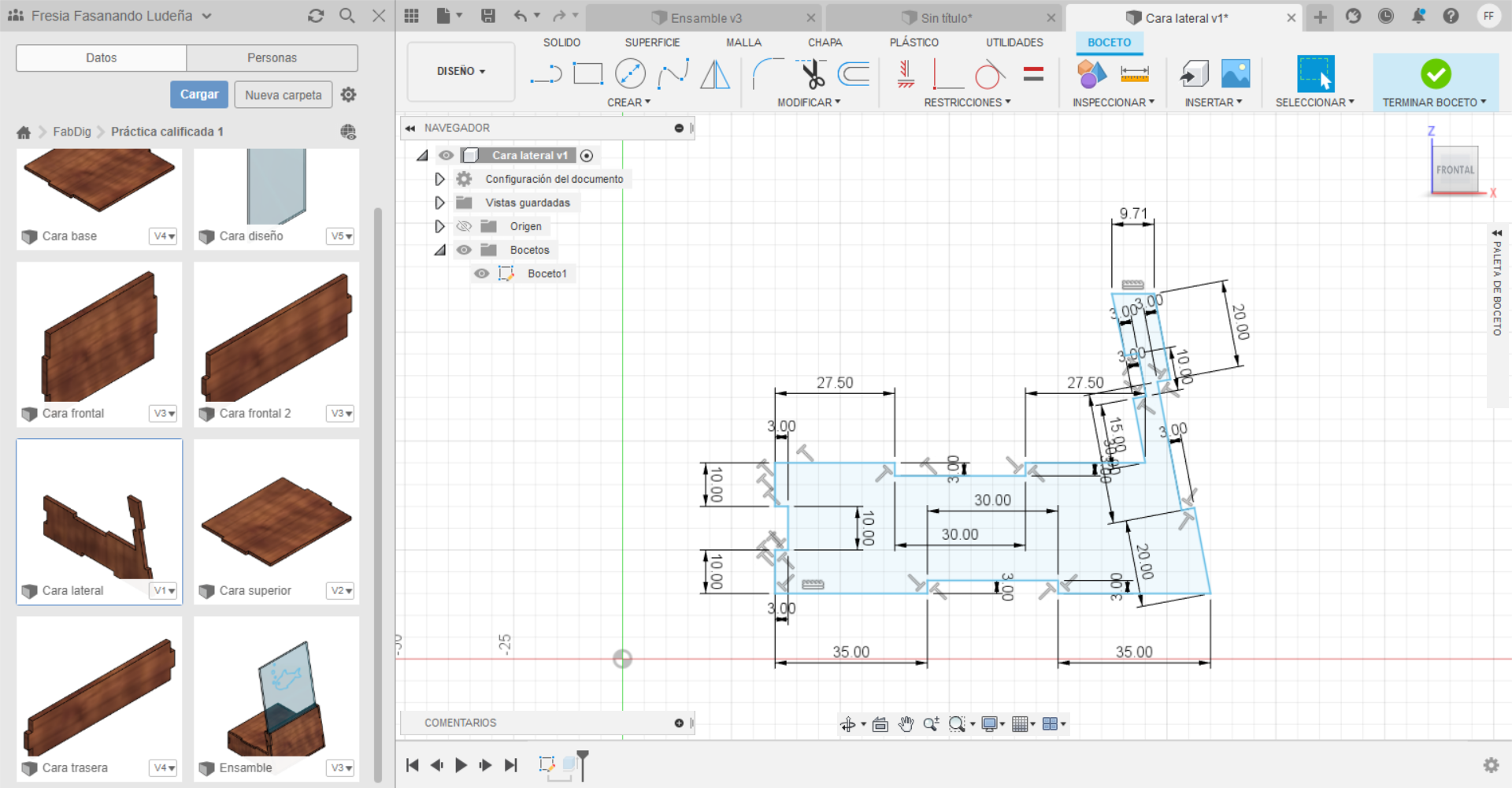Open the INSPECCIONAR dropdown menu

point(1114,102)
